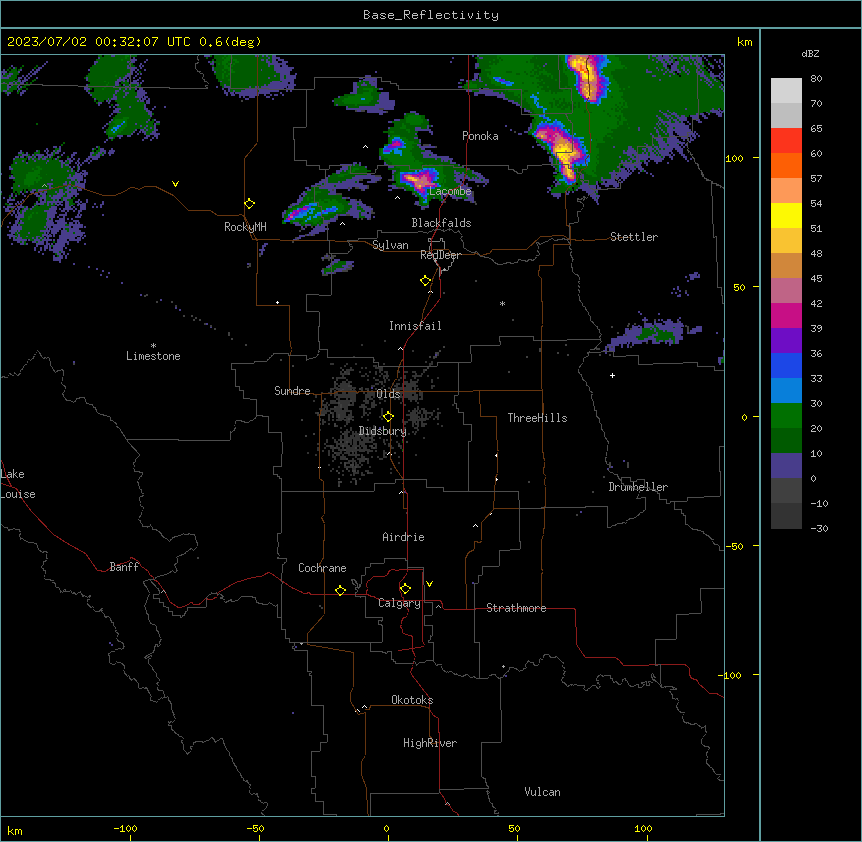Click the Sundre label
The image size is (862, 842).
click(292, 391)
